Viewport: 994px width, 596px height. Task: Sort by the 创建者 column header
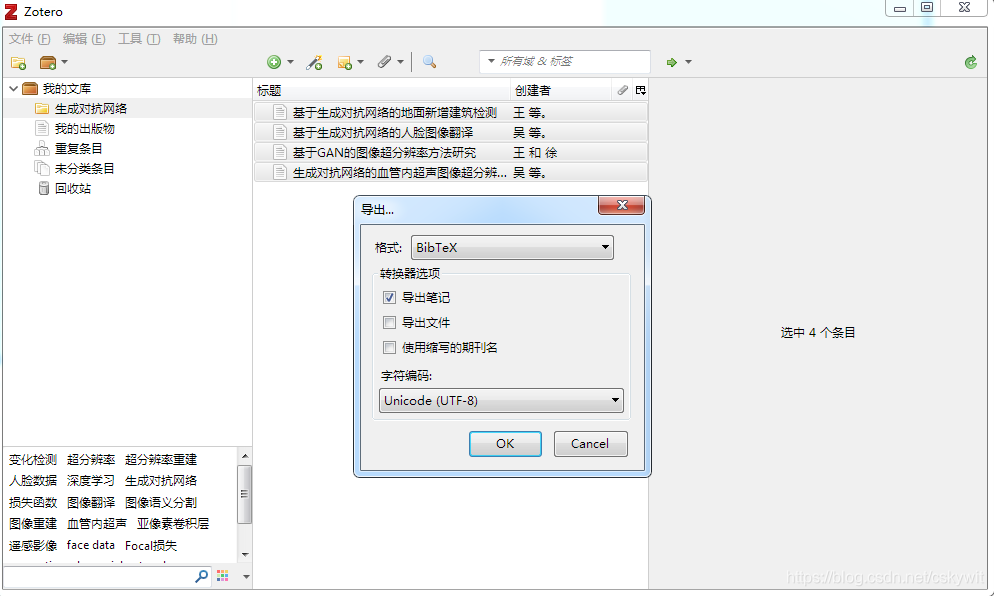click(x=561, y=91)
